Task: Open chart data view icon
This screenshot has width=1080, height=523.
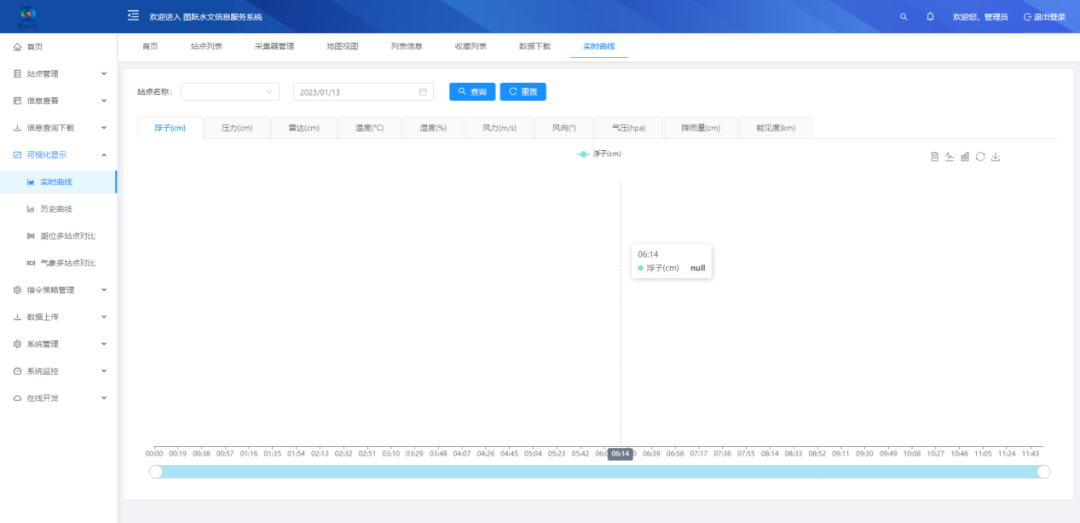Action: (935, 157)
